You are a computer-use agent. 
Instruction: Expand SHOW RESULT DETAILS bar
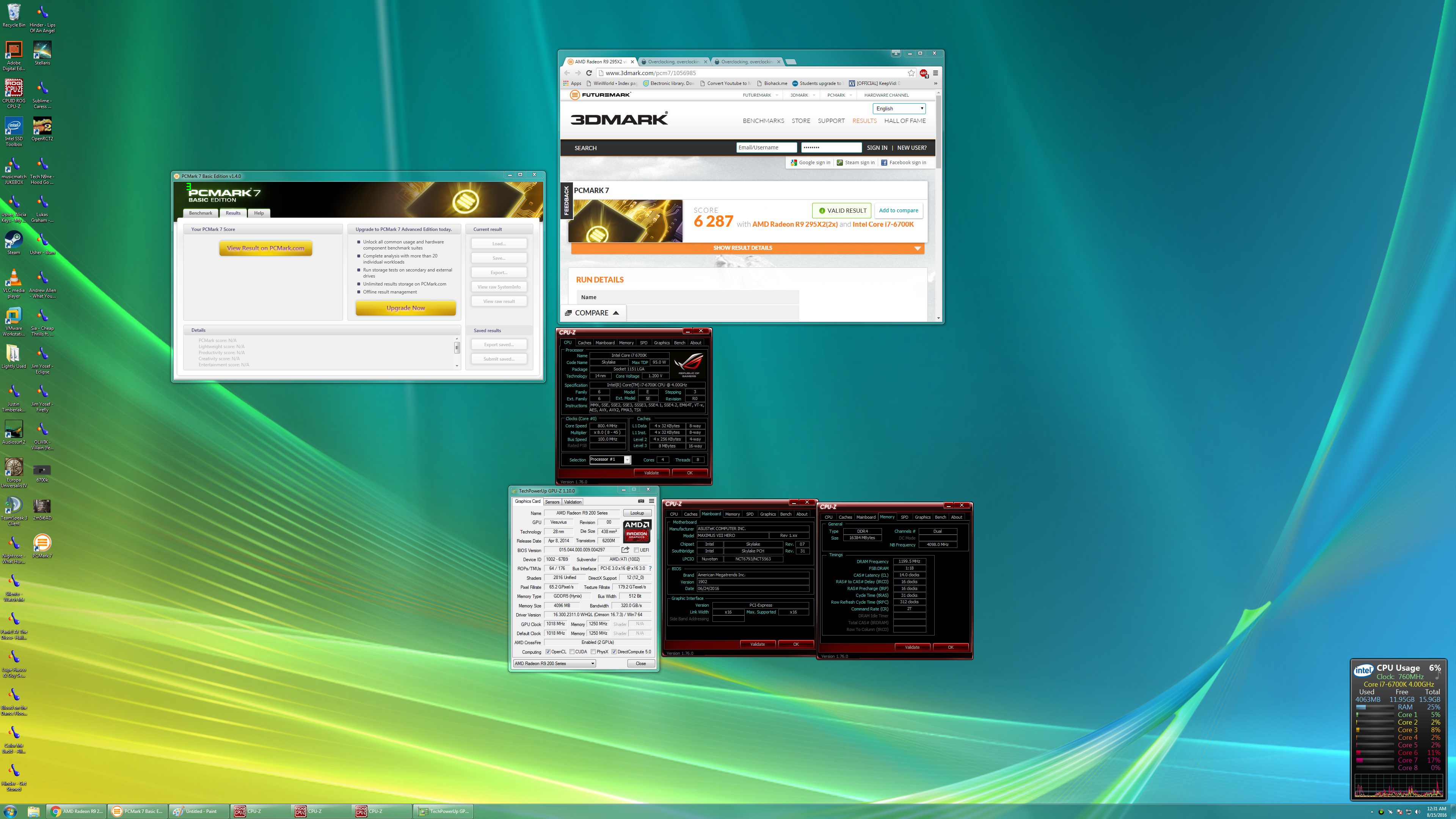click(748, 248)
